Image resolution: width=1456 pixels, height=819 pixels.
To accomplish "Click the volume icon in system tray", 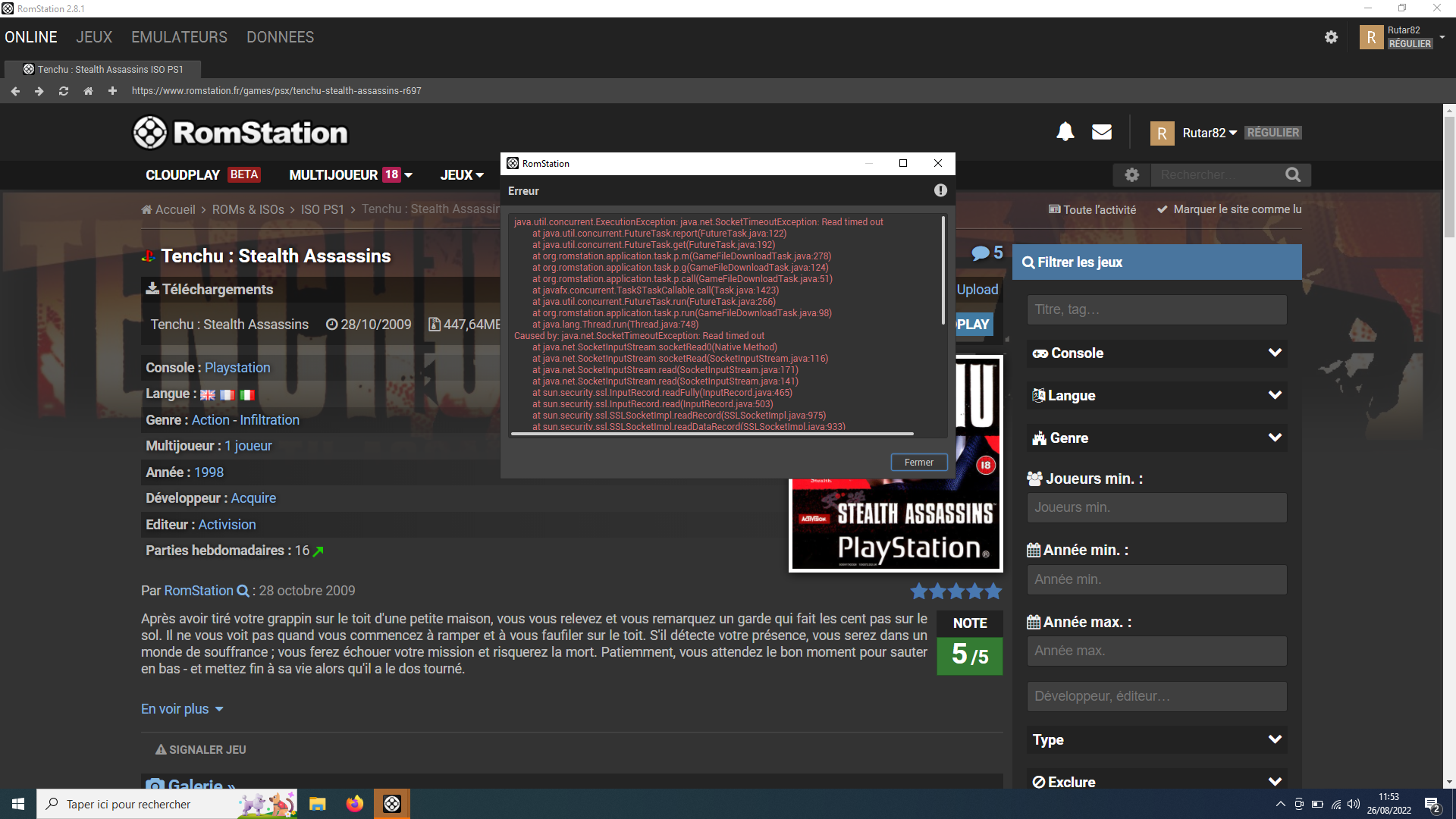I will tap(1354, 804).
